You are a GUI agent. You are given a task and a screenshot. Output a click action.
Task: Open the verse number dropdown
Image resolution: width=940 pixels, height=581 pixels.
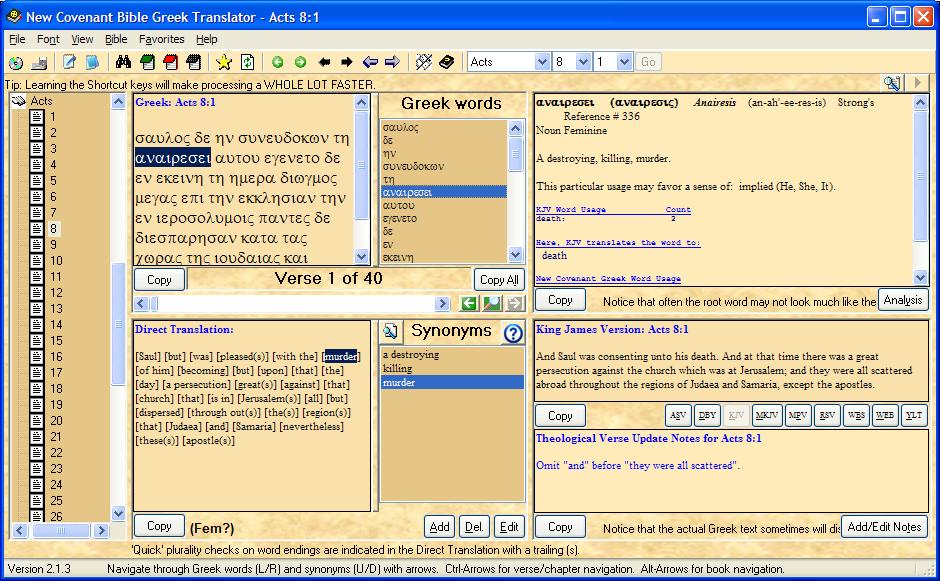tap(624, 62)
